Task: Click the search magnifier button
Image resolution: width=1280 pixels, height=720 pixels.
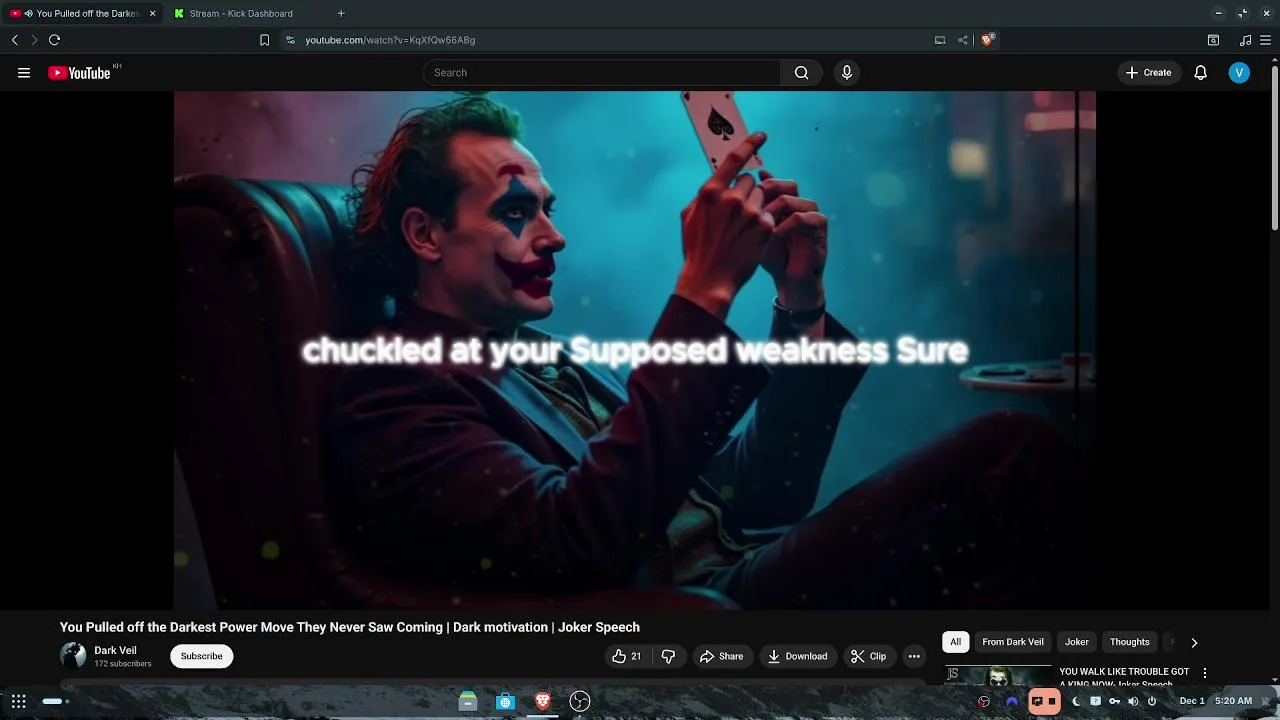Action: pos(801,73)
